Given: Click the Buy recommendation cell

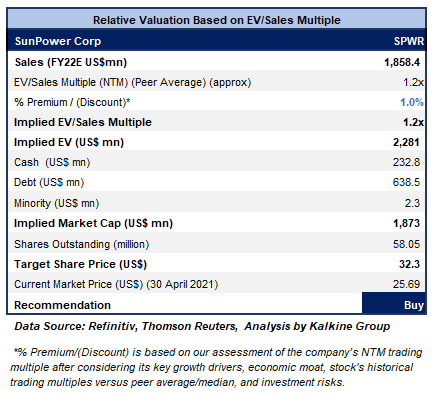Looking at the screenshot, I should tap(394, 303).
